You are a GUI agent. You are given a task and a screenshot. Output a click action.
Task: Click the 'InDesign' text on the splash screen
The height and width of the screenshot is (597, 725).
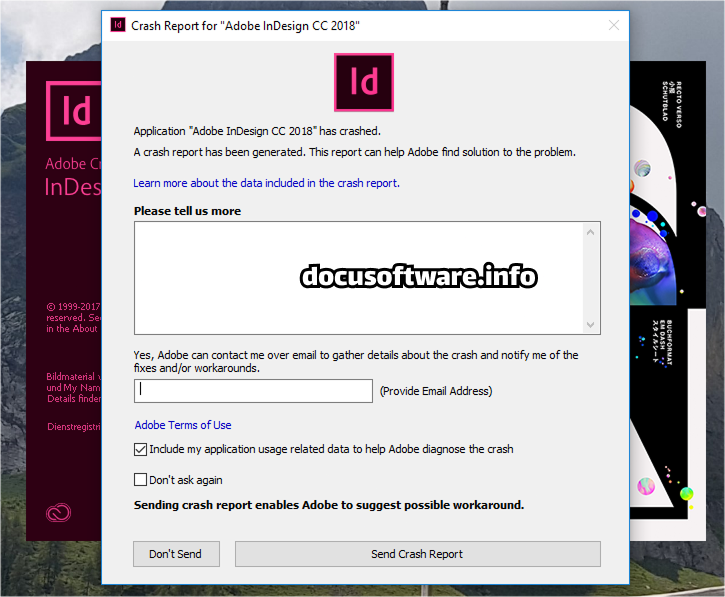click(72, 187)
